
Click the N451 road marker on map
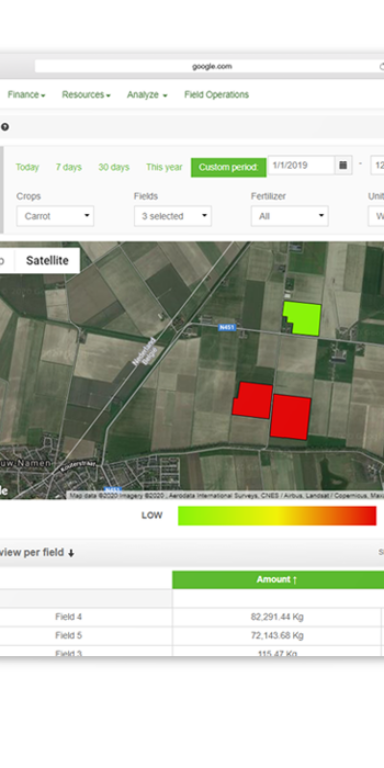click(x=227, y=327)
